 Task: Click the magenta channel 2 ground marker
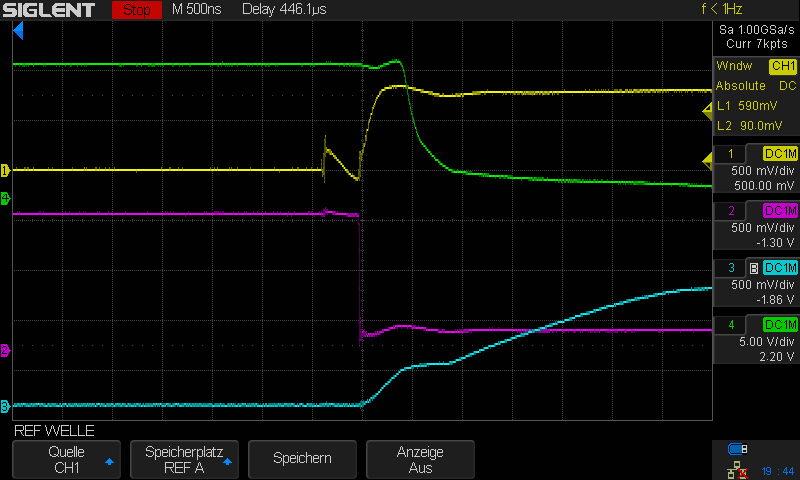[x=5, y=350]
